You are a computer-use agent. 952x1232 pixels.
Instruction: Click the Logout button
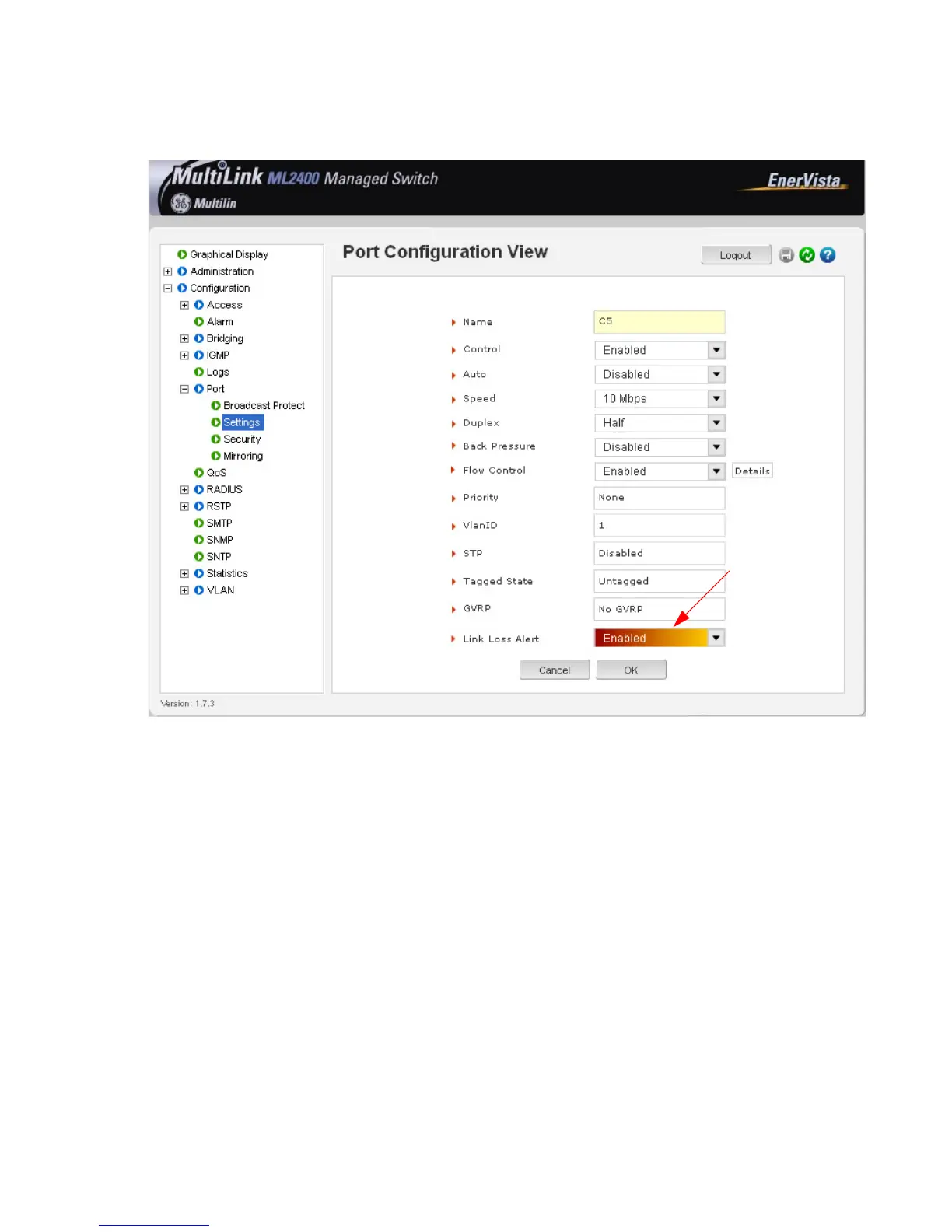(736, 255)
